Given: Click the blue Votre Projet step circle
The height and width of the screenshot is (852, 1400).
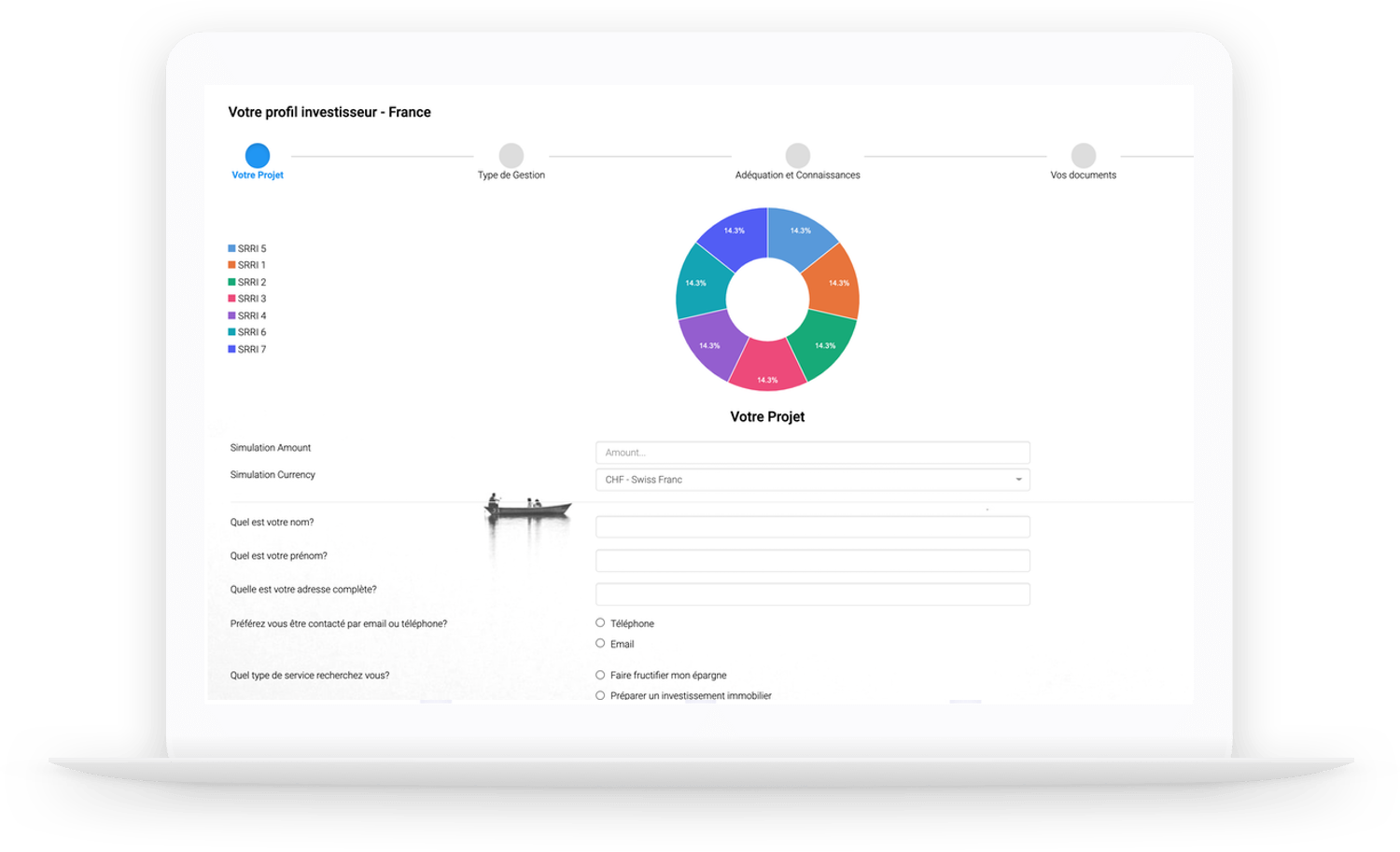Looking at the screenshot, I should [258, 155].
